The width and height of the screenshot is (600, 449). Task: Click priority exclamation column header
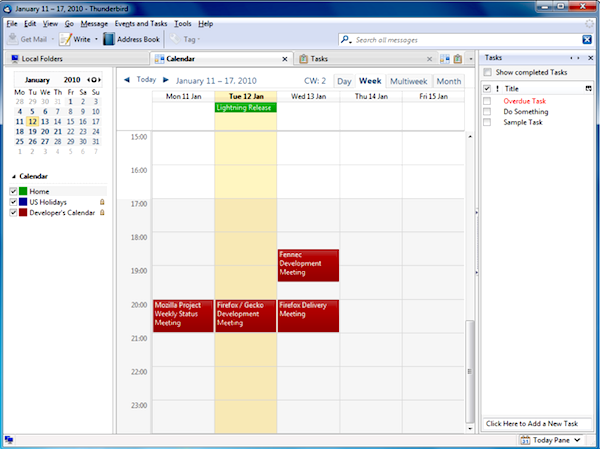tap(497, 89)
